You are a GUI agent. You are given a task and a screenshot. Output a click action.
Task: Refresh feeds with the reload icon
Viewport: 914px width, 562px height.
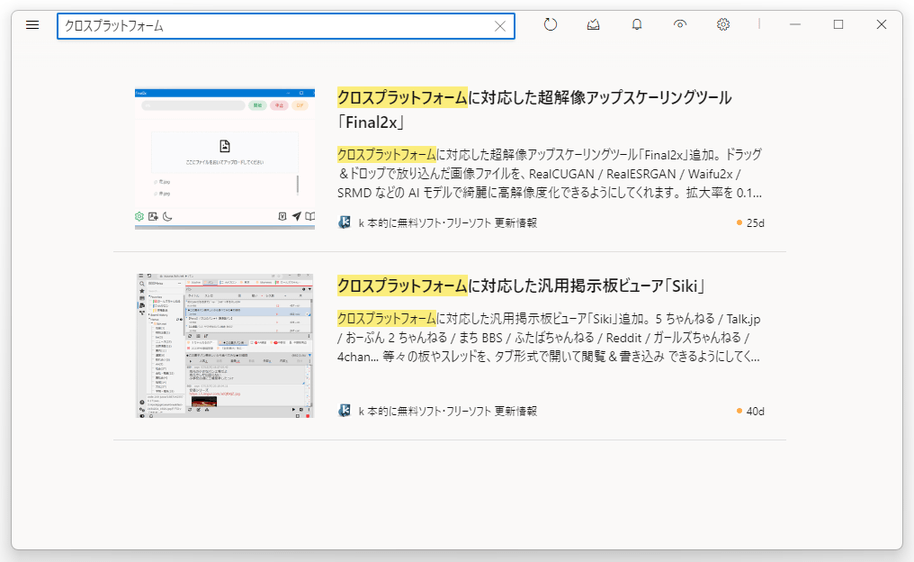click(x=550, y=24)
